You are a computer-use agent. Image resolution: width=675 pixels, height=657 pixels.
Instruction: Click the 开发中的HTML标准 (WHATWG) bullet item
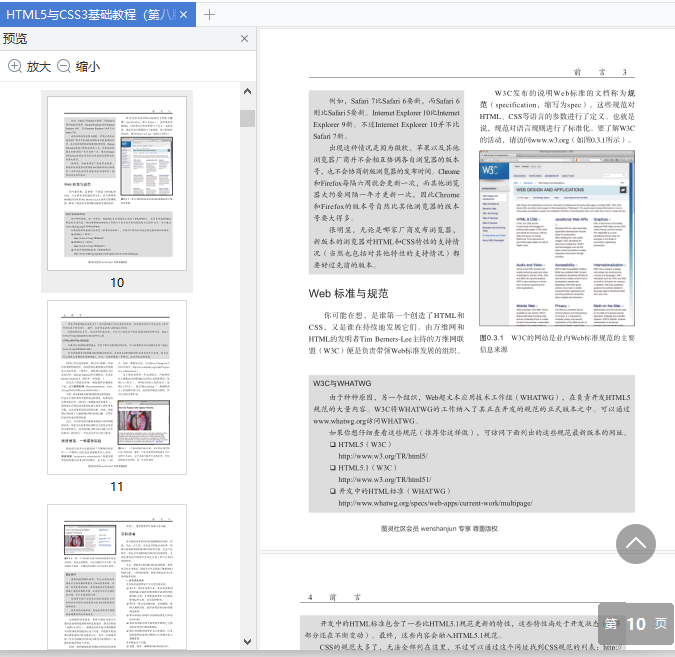(x=390, y=491)
